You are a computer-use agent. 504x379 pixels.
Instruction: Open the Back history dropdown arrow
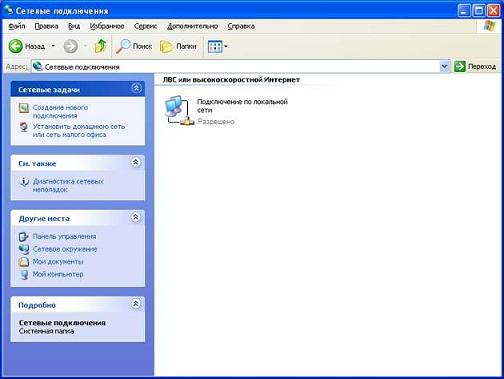53,46
